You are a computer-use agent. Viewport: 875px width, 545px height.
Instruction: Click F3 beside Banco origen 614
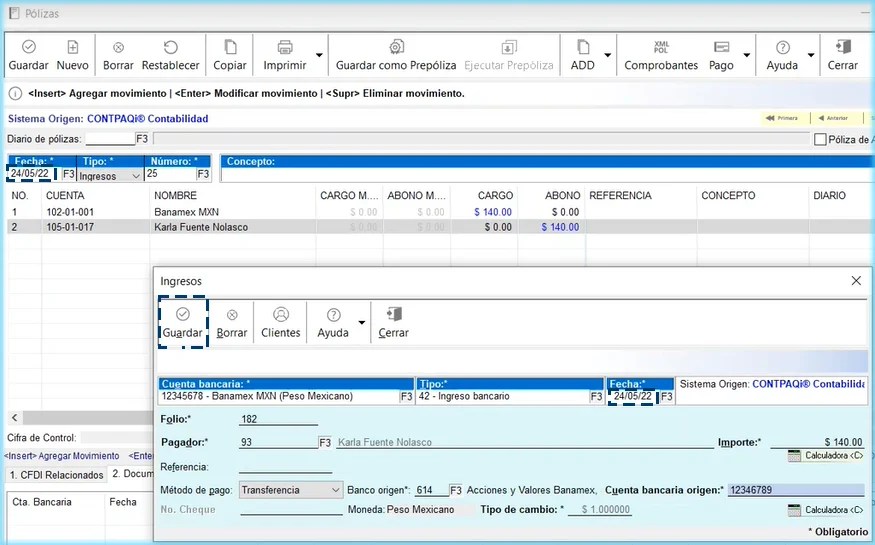[456, 490]
